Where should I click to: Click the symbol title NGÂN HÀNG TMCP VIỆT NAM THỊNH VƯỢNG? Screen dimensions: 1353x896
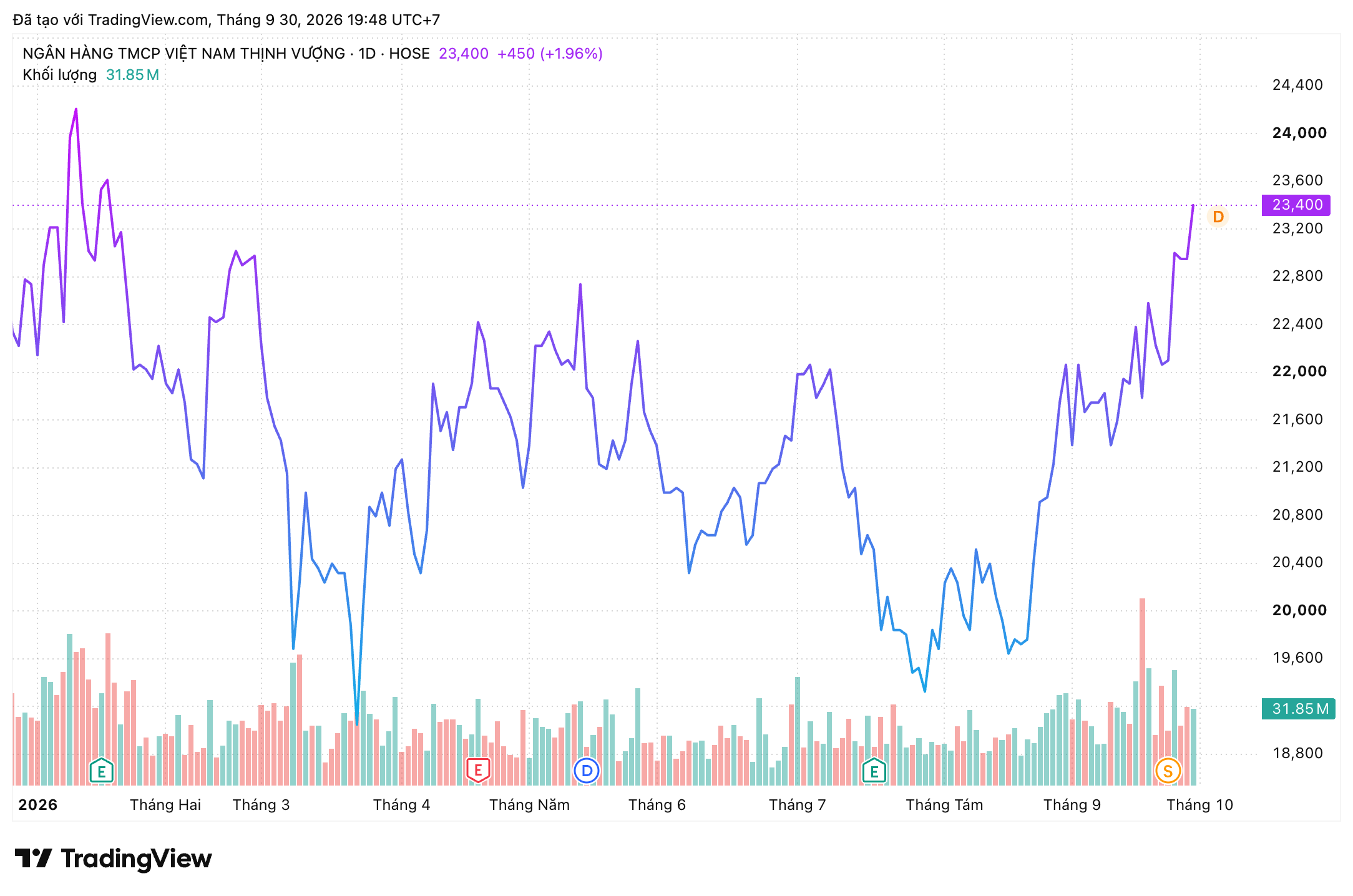coord(183,54)
